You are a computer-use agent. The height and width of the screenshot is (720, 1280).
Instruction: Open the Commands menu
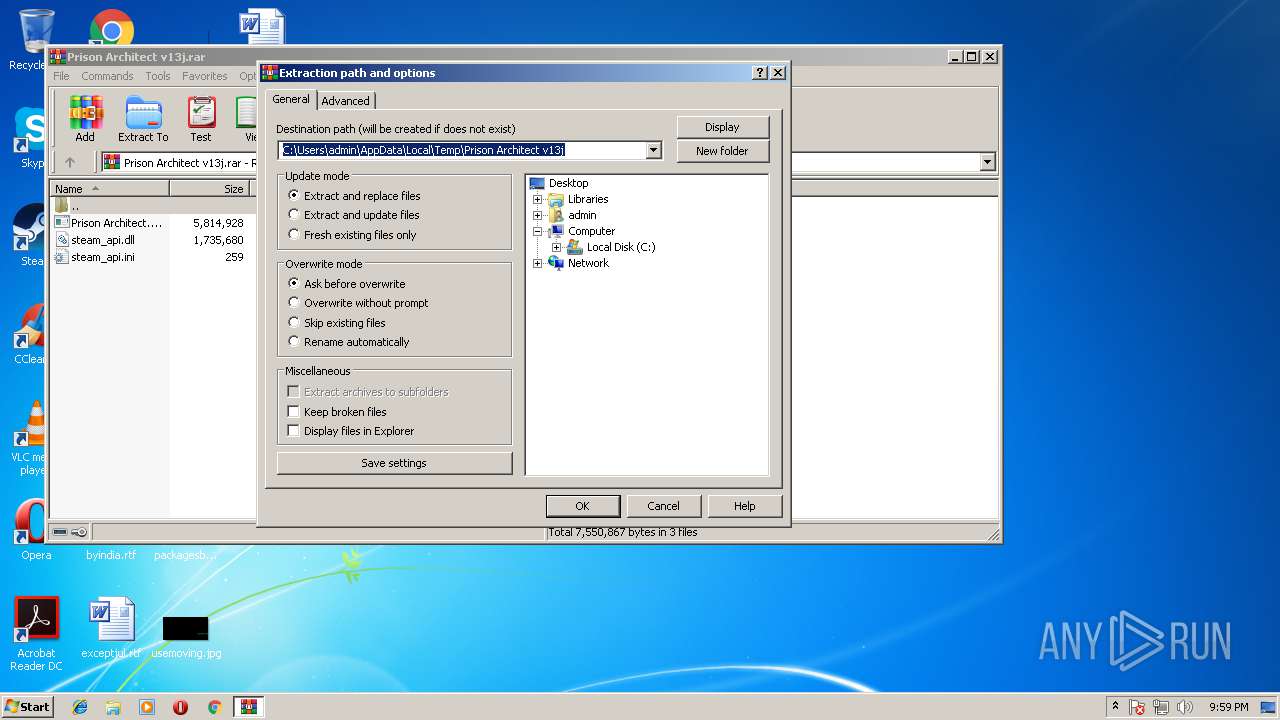[x=107, y=76]
